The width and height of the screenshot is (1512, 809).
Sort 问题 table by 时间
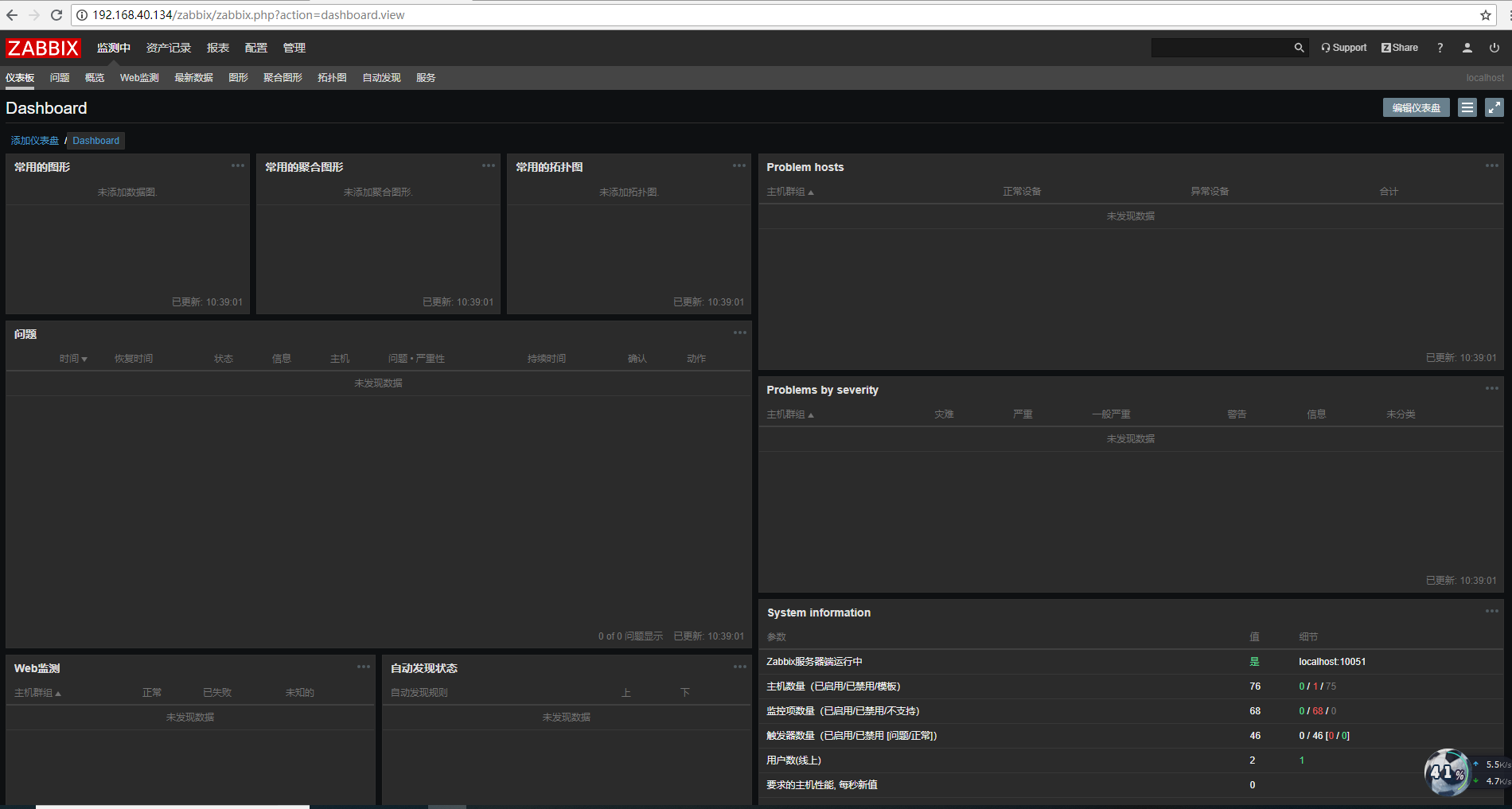pyautogui.click(x=73, y=359)
